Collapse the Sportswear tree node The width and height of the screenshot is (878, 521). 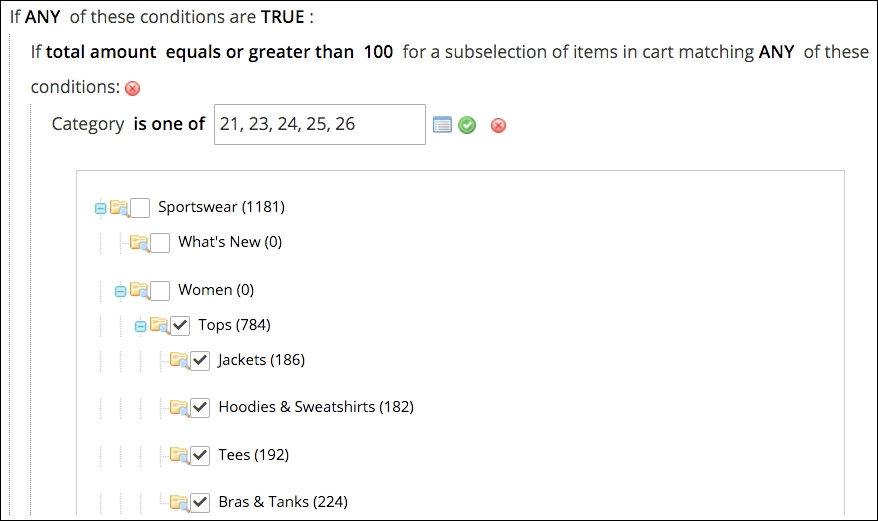tap(100, 208)
